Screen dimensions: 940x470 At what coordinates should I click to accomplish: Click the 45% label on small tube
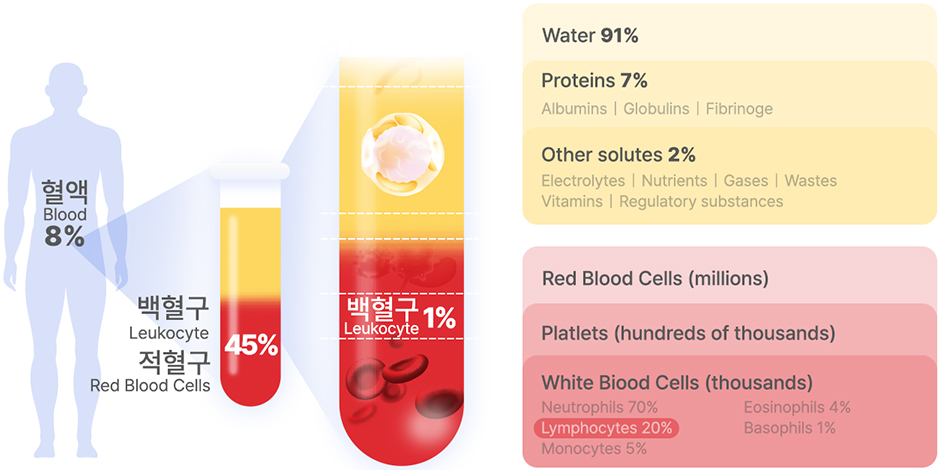pyautogui.click(x=251, y=346)
